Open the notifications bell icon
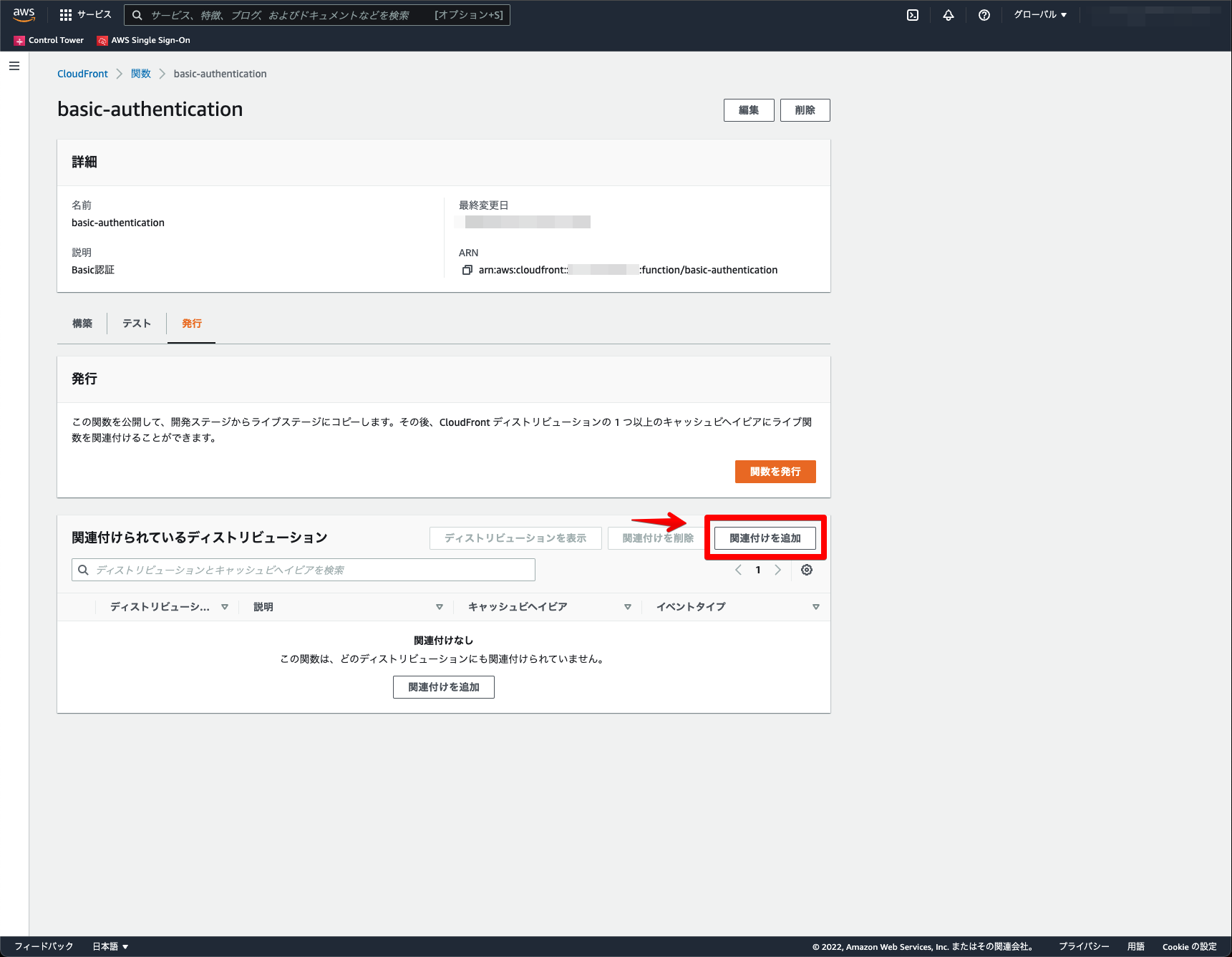The width and height of the screenshot is (1232, 957). [949, 15]
